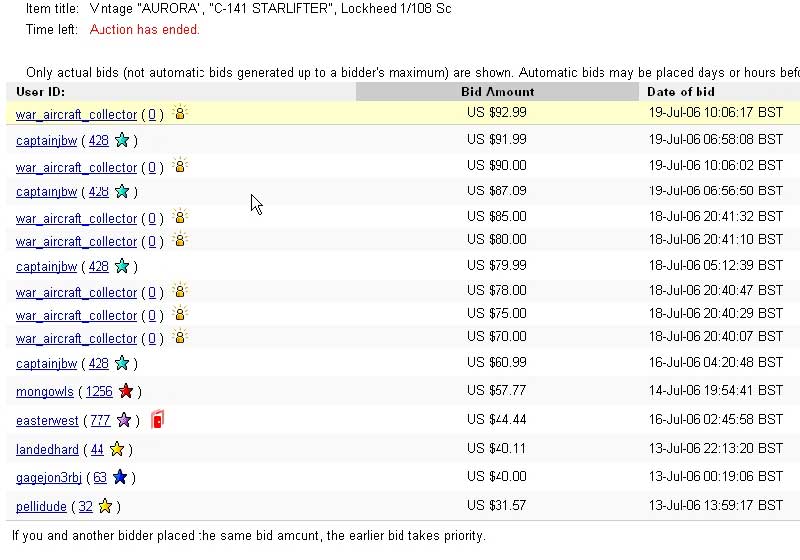Select the bid amount US $40.00
This screenshot has height=560, width=800.
click(x=496, y=476)
